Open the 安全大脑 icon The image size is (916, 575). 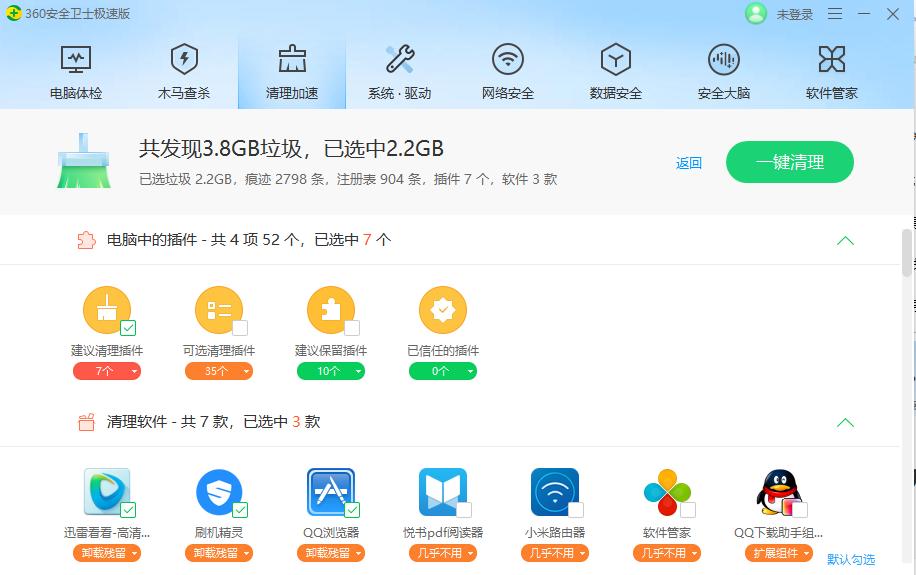coord(724,59)
